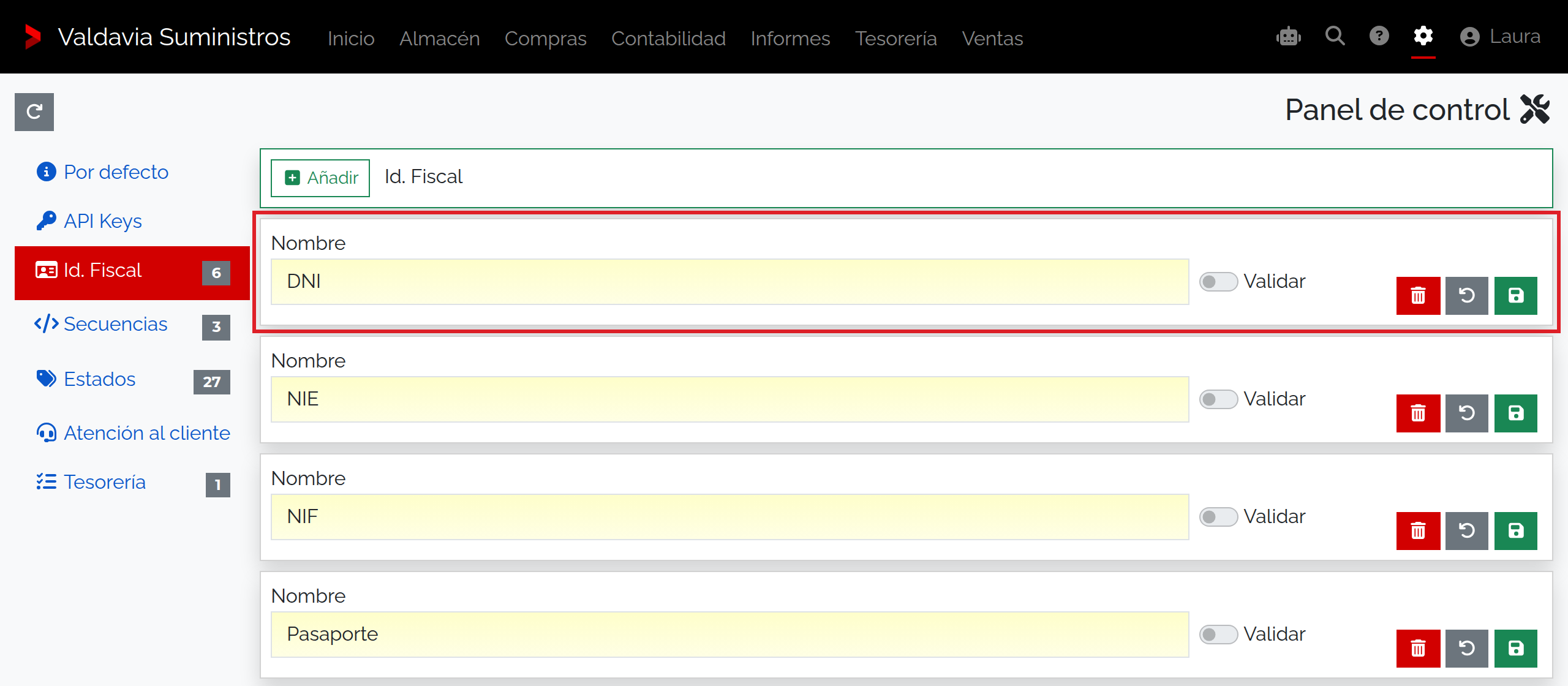Toggle Validar switch for DNI

tap(1218, 282)
